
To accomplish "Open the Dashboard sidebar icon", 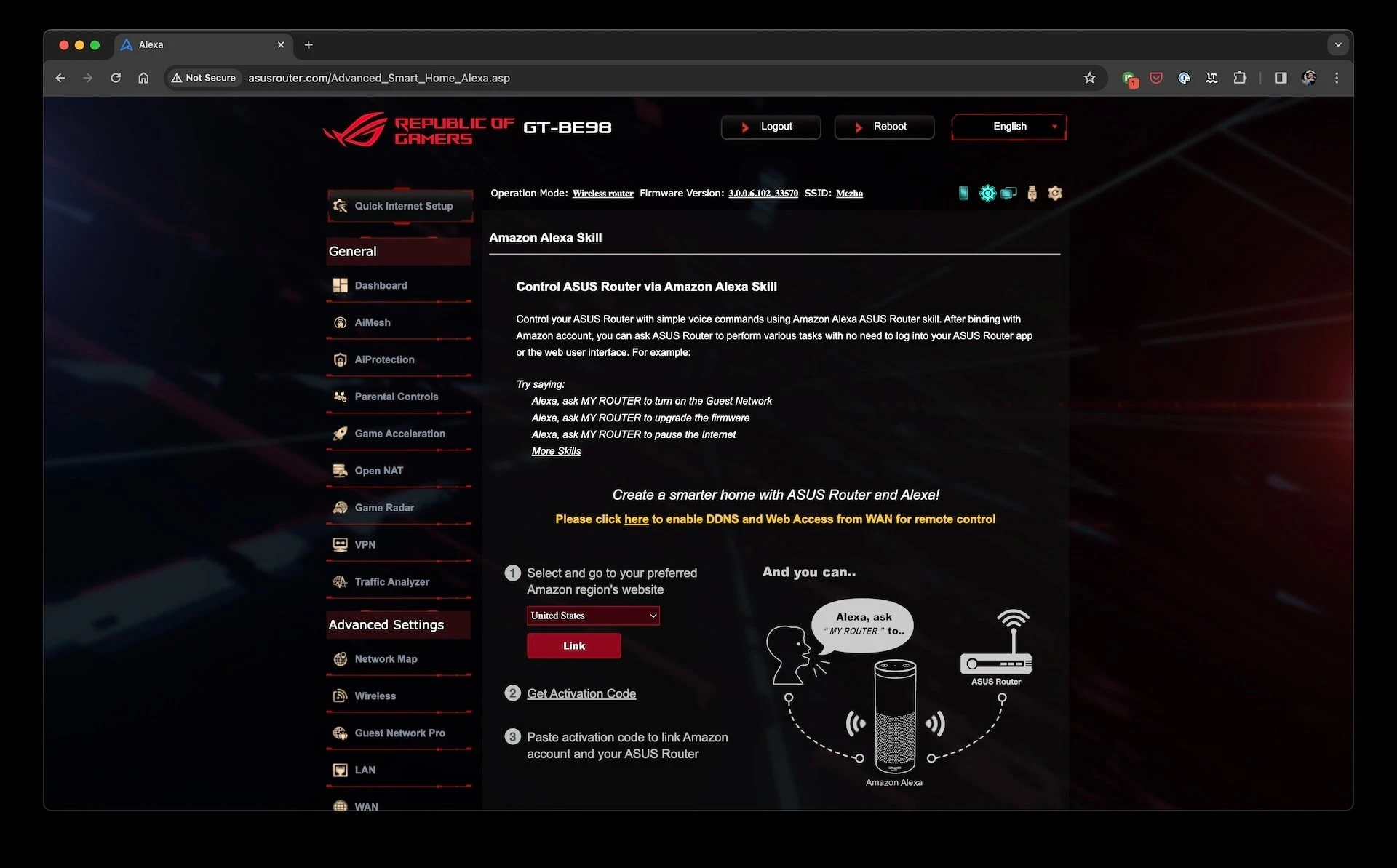I will click(x=340, y=285).
